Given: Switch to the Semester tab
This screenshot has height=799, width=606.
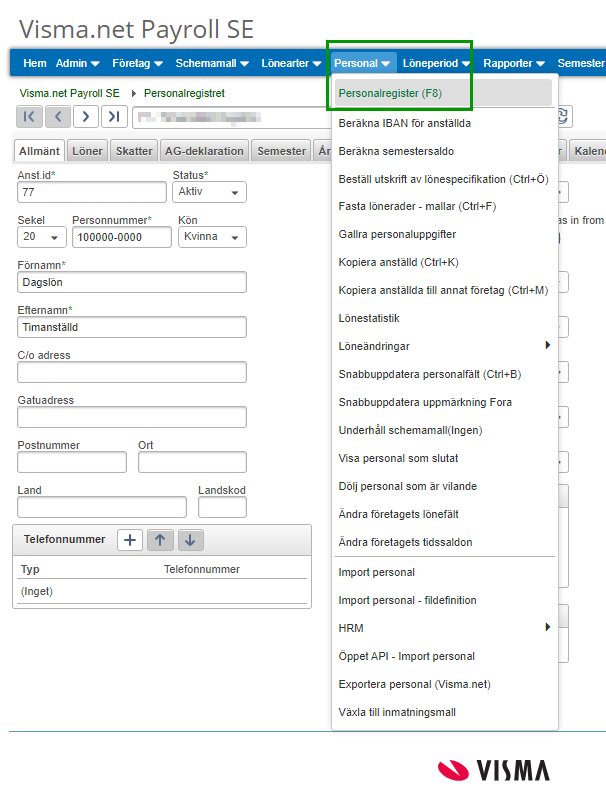Looking at the screenshot, I should [281, 151].
